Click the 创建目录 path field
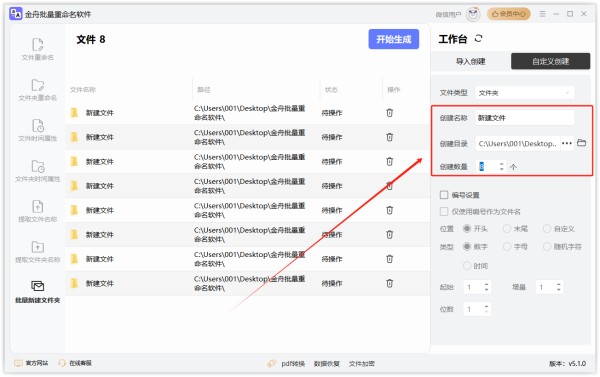 [518, 144]
